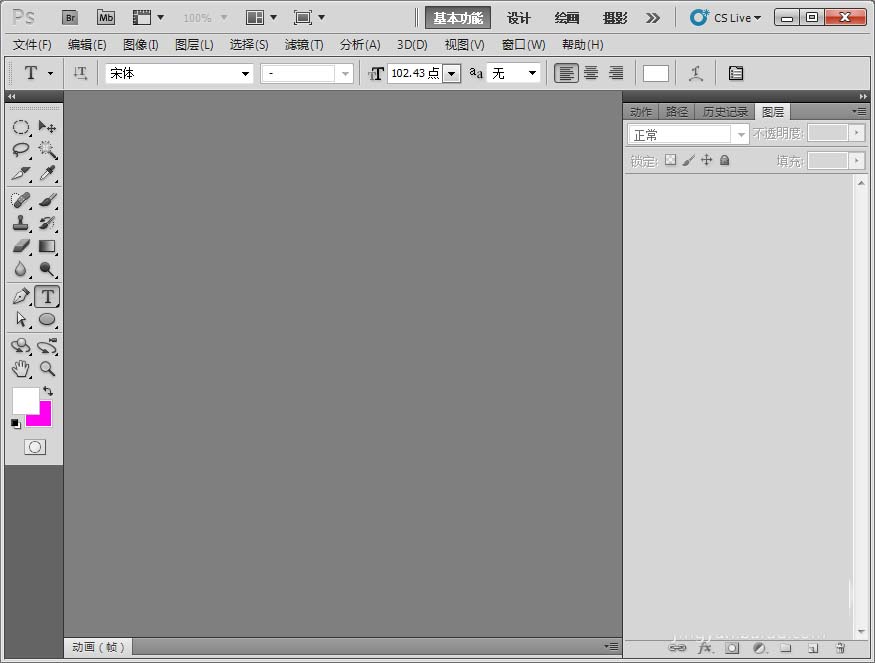Select the Zoom magnifier tool
The image size is (875, 663).
[x=47, y=369]
